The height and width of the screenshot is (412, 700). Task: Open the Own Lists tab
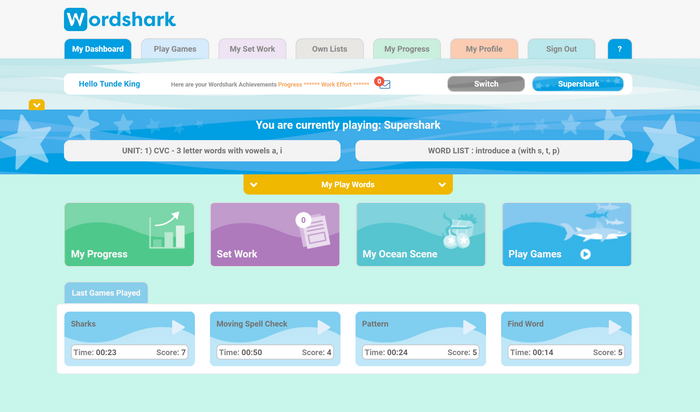(329, 49)
